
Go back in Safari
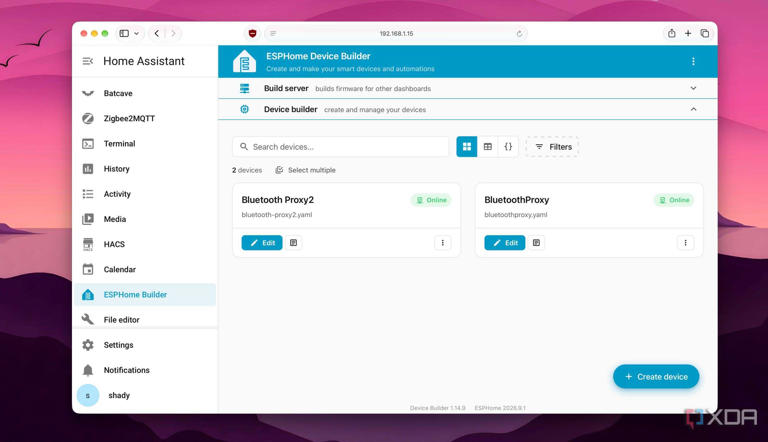coord(157,33)
